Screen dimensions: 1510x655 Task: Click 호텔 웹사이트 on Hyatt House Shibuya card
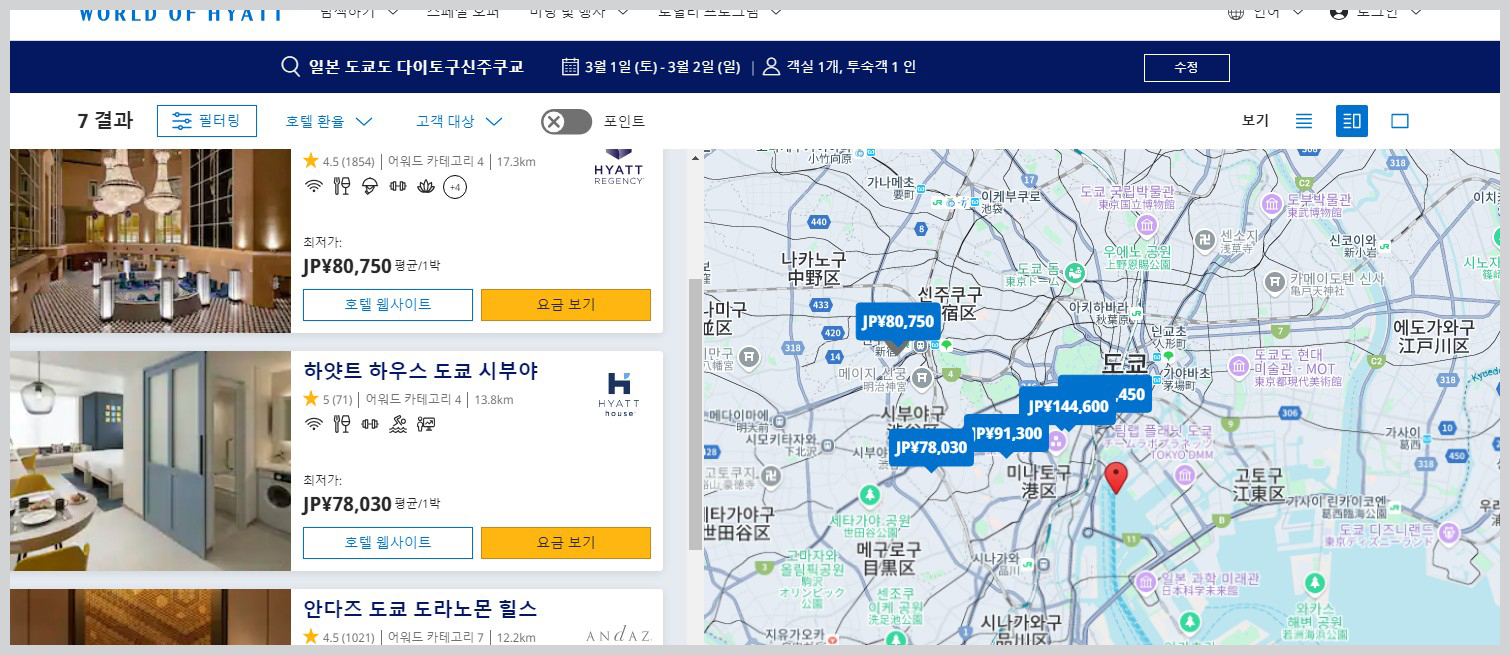click(x=388, y=543)
